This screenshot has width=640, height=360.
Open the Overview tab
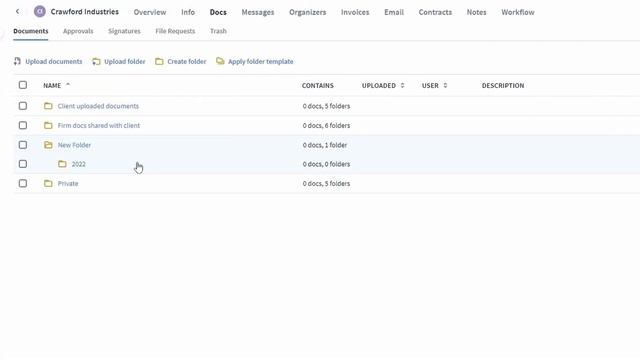point(150,12)
